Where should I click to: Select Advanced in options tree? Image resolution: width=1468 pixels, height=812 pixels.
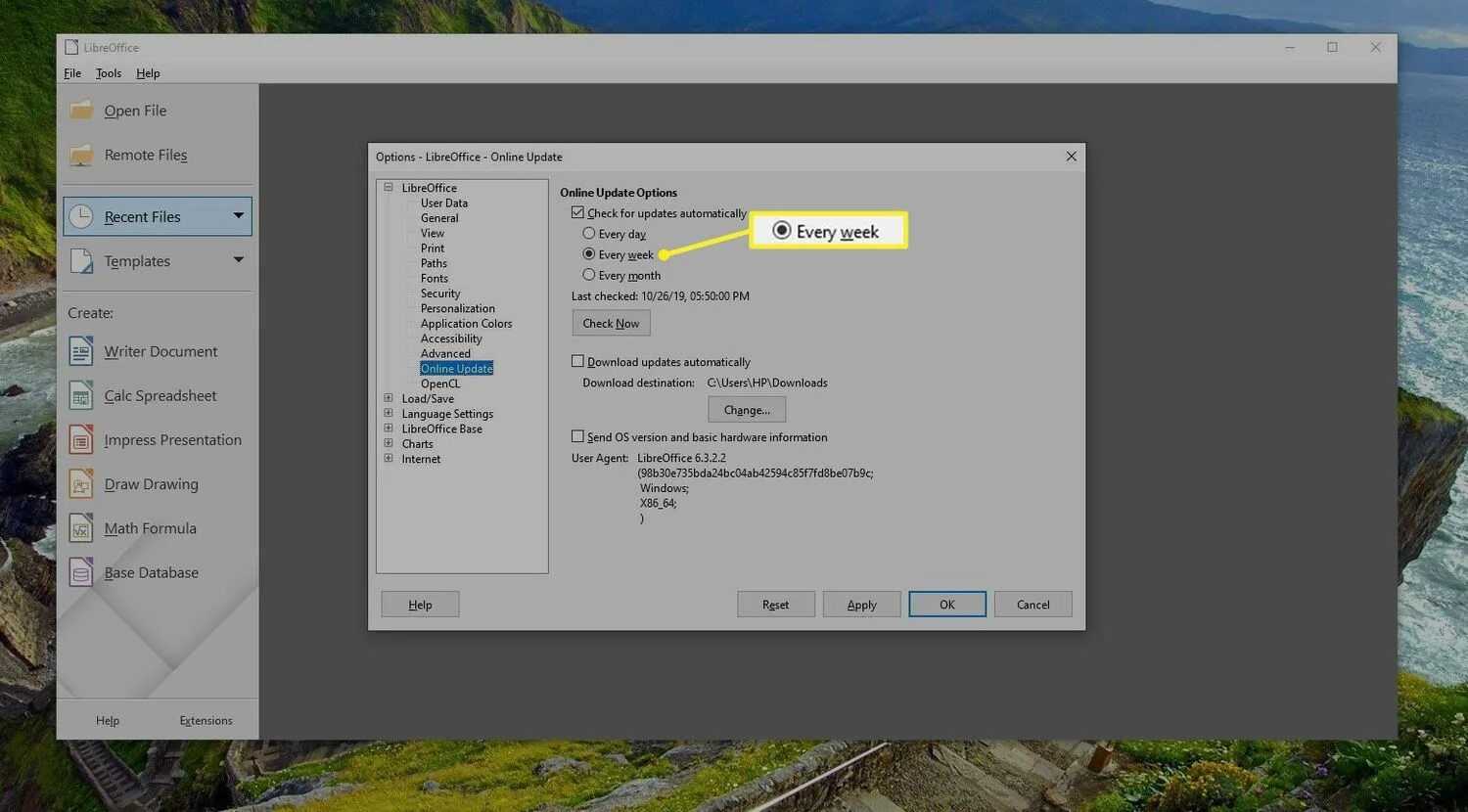point(445,353)
